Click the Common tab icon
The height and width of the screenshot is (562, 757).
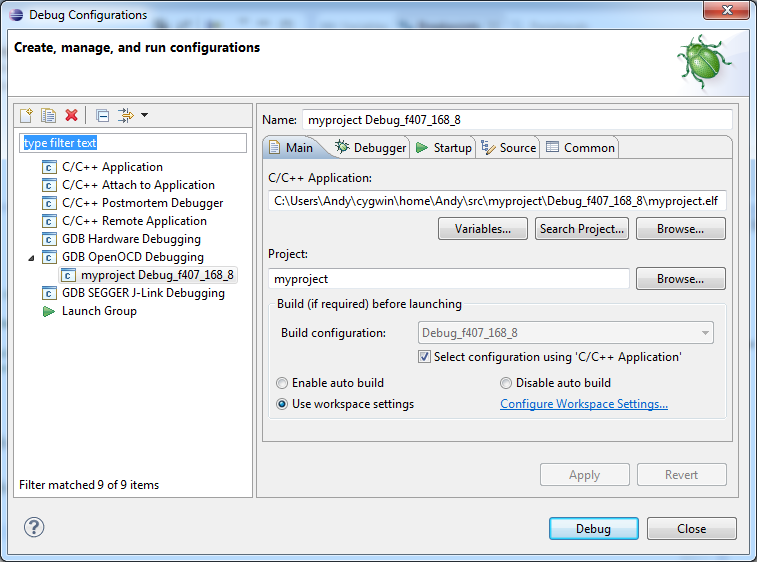pyautogui.click(x=552, y=147)
